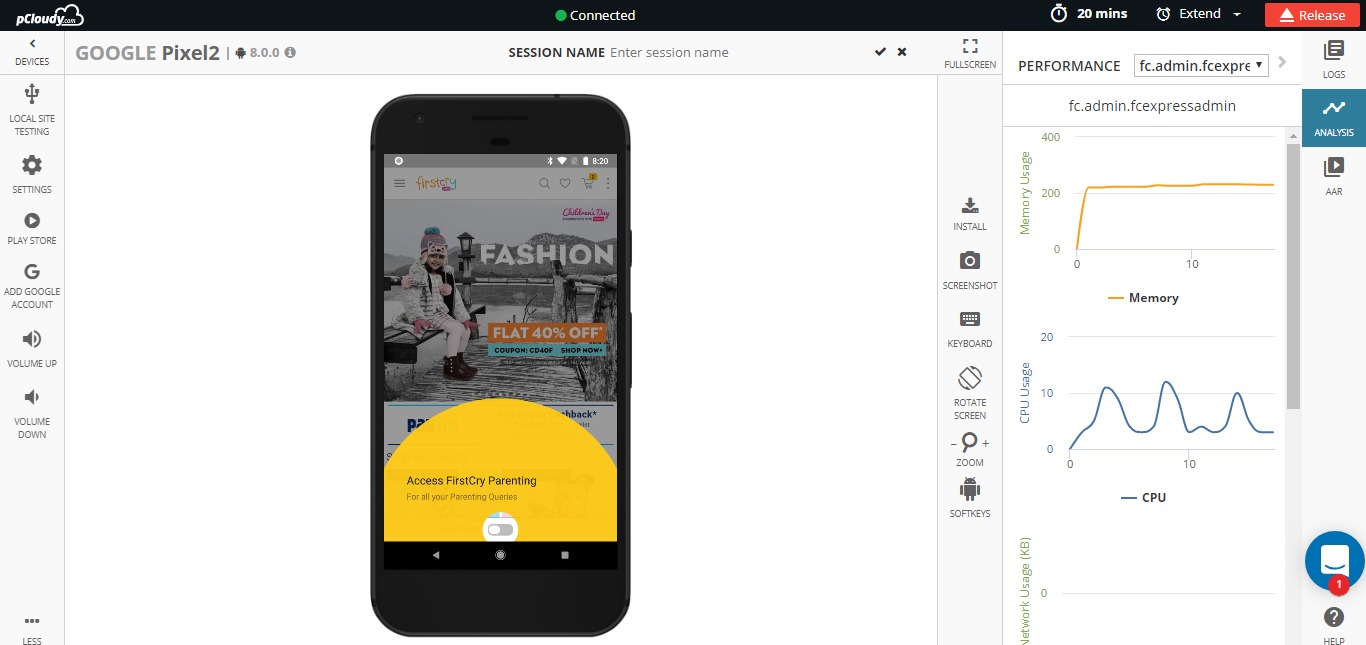Confirm session name with checkmark

(880, 52)
